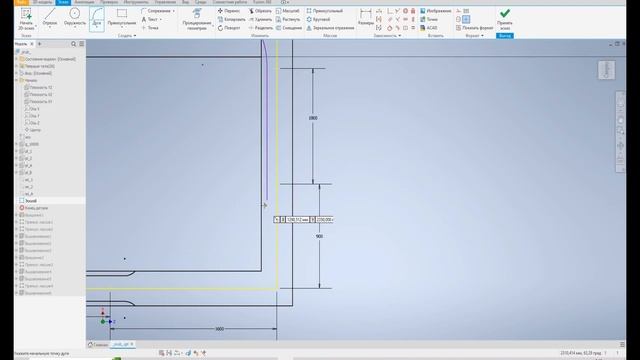
Task: Toggle the highlighted driven dimension format button
Action: pyautogui.click(x=466, y=19)
